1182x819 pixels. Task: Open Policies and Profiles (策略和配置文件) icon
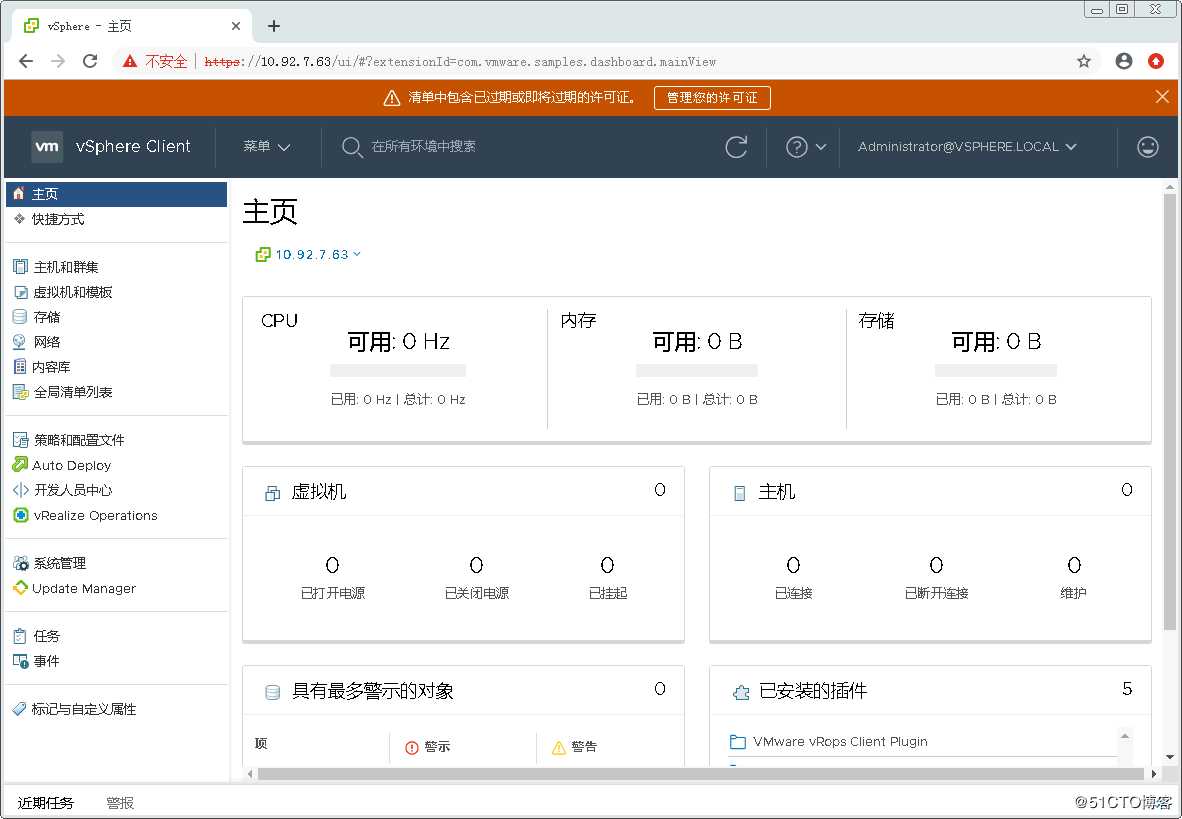coord(20,440)
